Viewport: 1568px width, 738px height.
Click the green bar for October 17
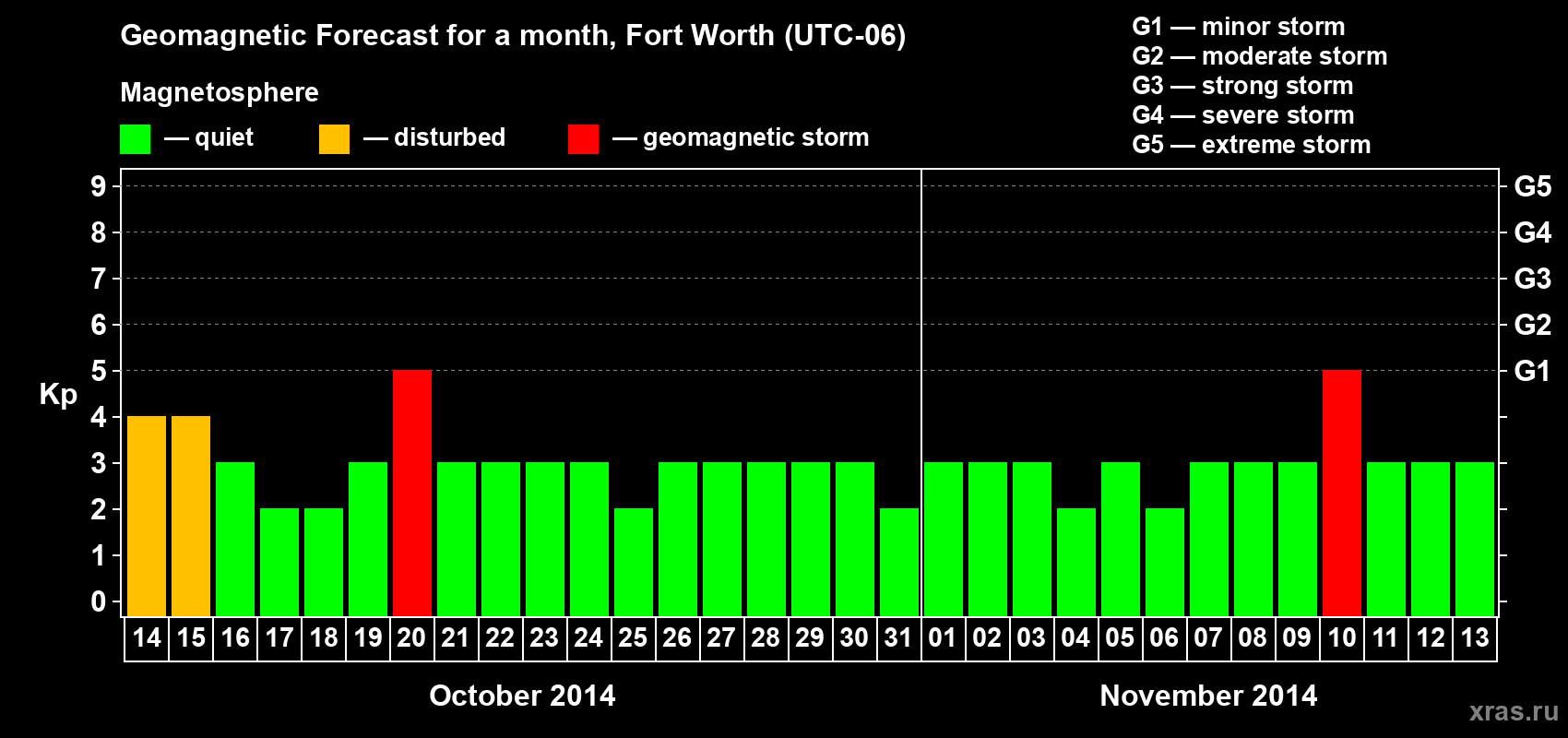[279, 562]
